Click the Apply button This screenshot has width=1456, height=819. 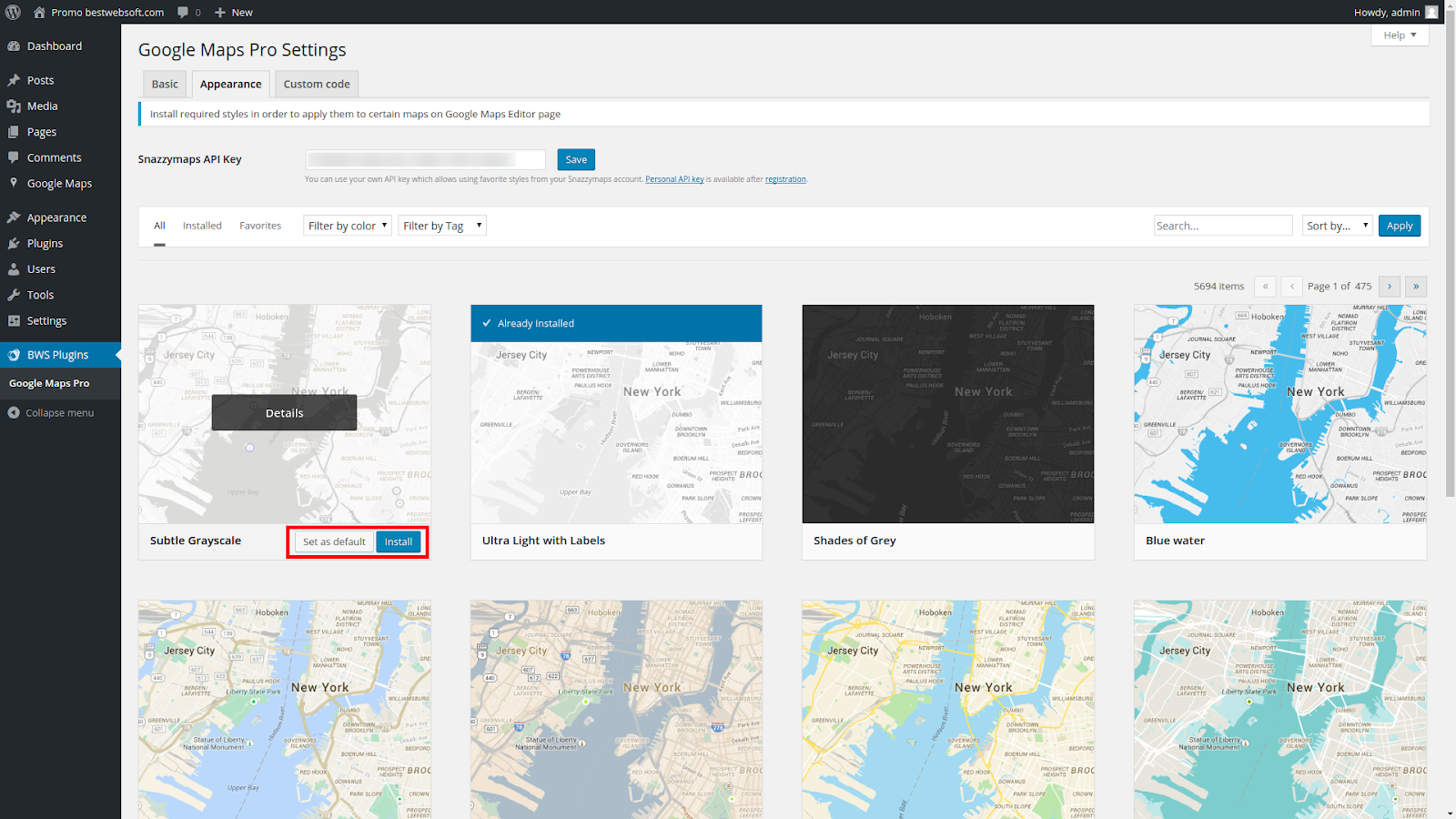click(x=1400, y=226)
